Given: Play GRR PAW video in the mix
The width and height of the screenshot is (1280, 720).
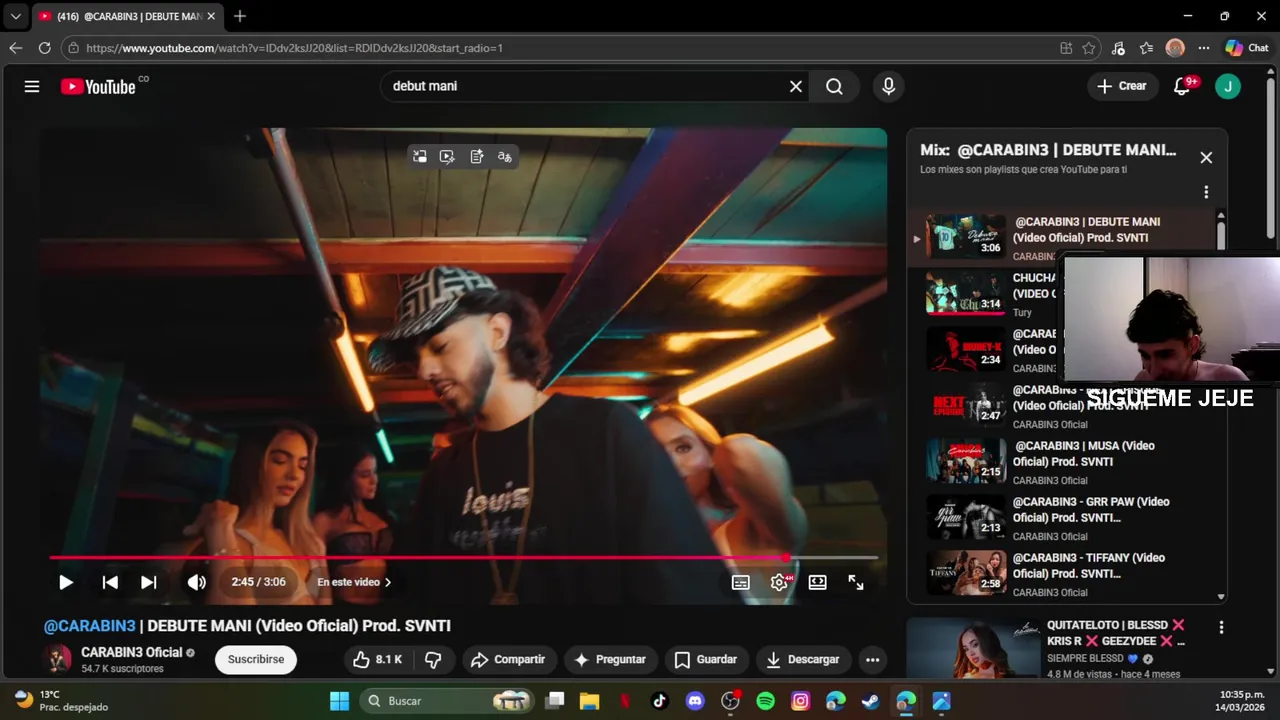Looking at the screenshot, I should click(x=1060, y=518).
